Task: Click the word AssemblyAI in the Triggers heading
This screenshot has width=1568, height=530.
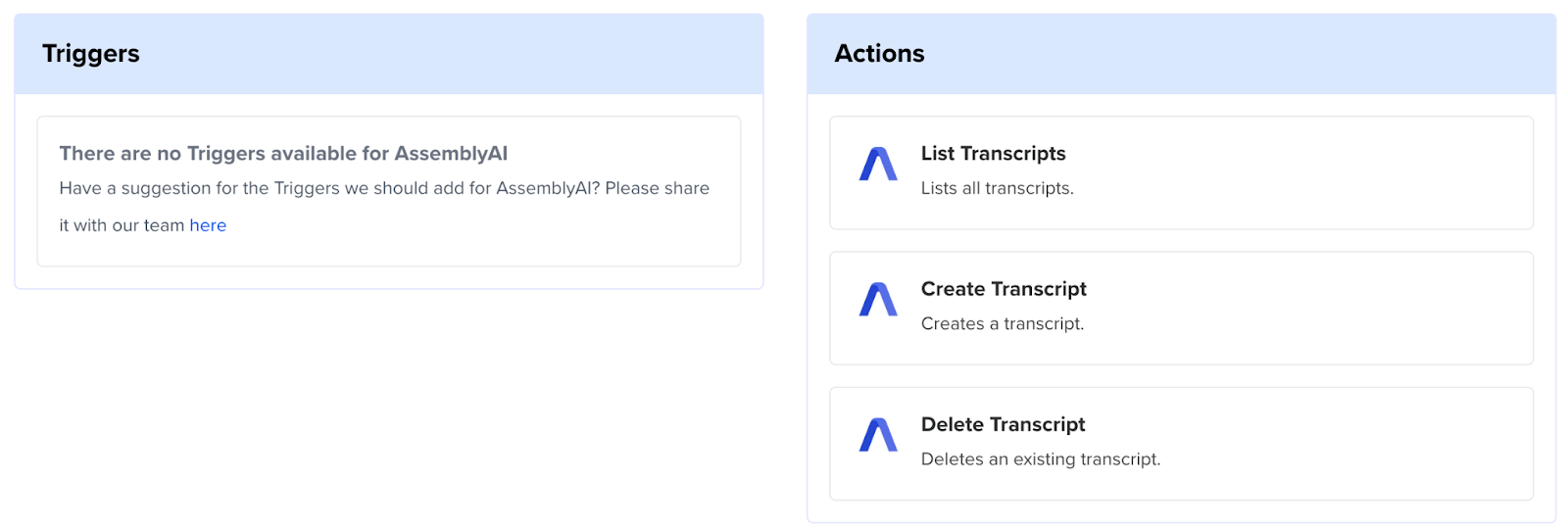Action: (451, 154)
